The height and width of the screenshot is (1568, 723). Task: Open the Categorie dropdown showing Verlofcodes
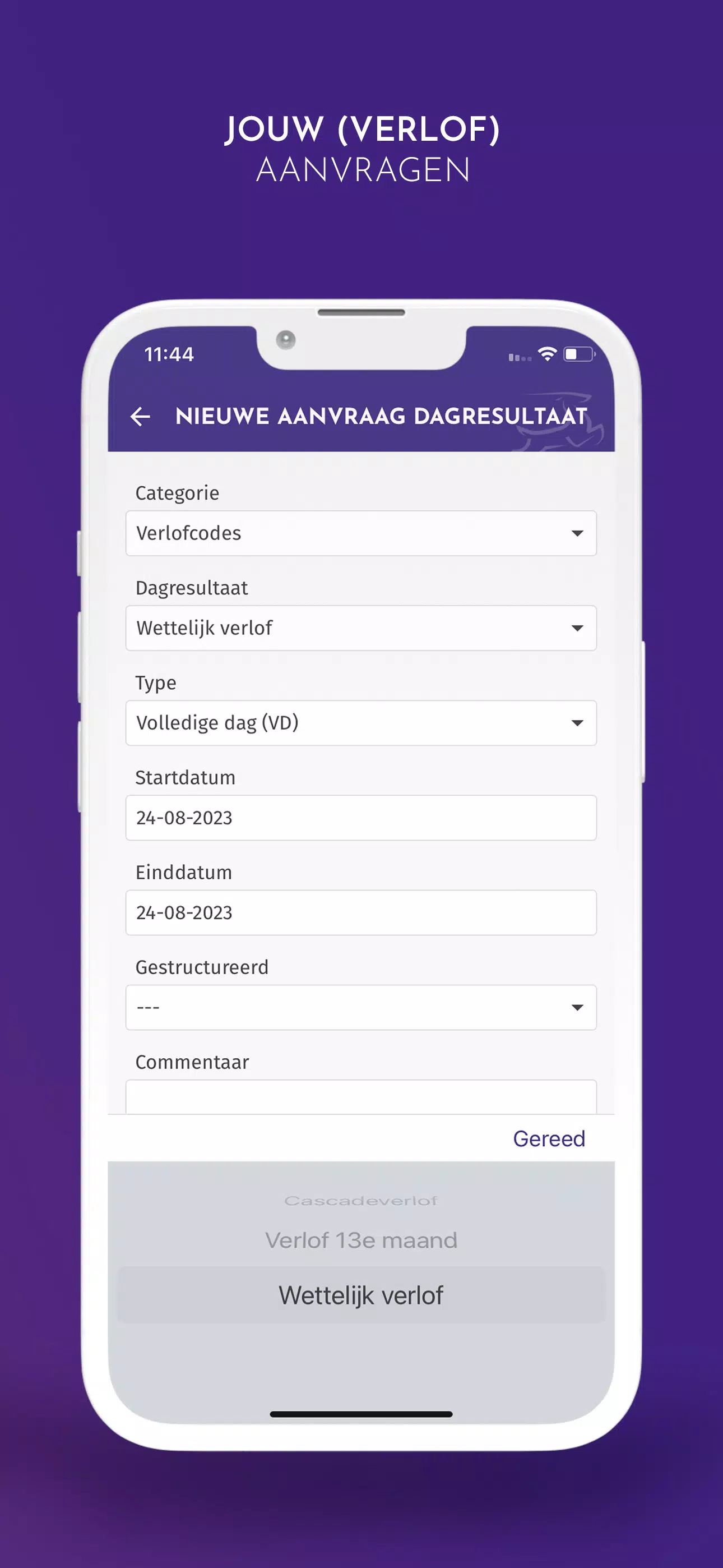pyautogui.click(x=361, y=533)
